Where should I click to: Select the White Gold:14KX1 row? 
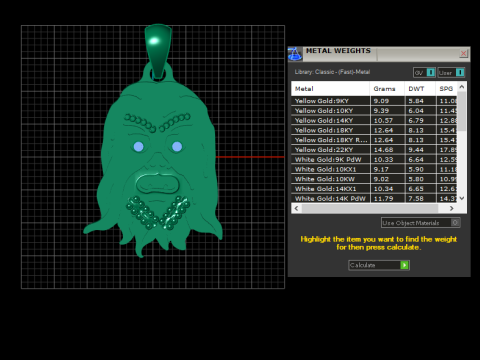[374, 189]
